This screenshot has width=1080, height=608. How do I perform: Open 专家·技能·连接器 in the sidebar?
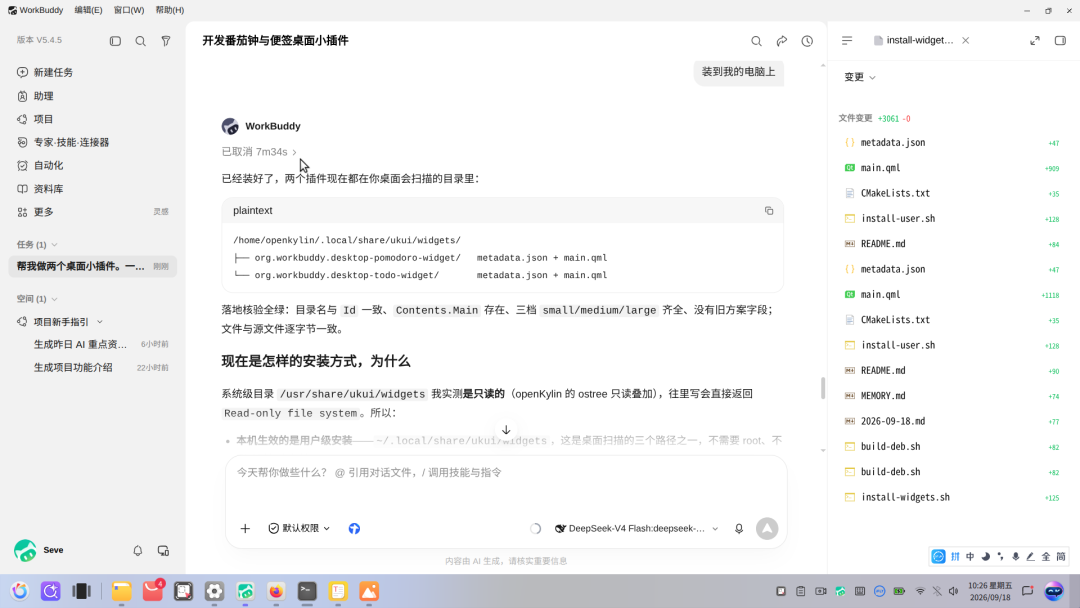pyautogui.click(x=72, y=143)
